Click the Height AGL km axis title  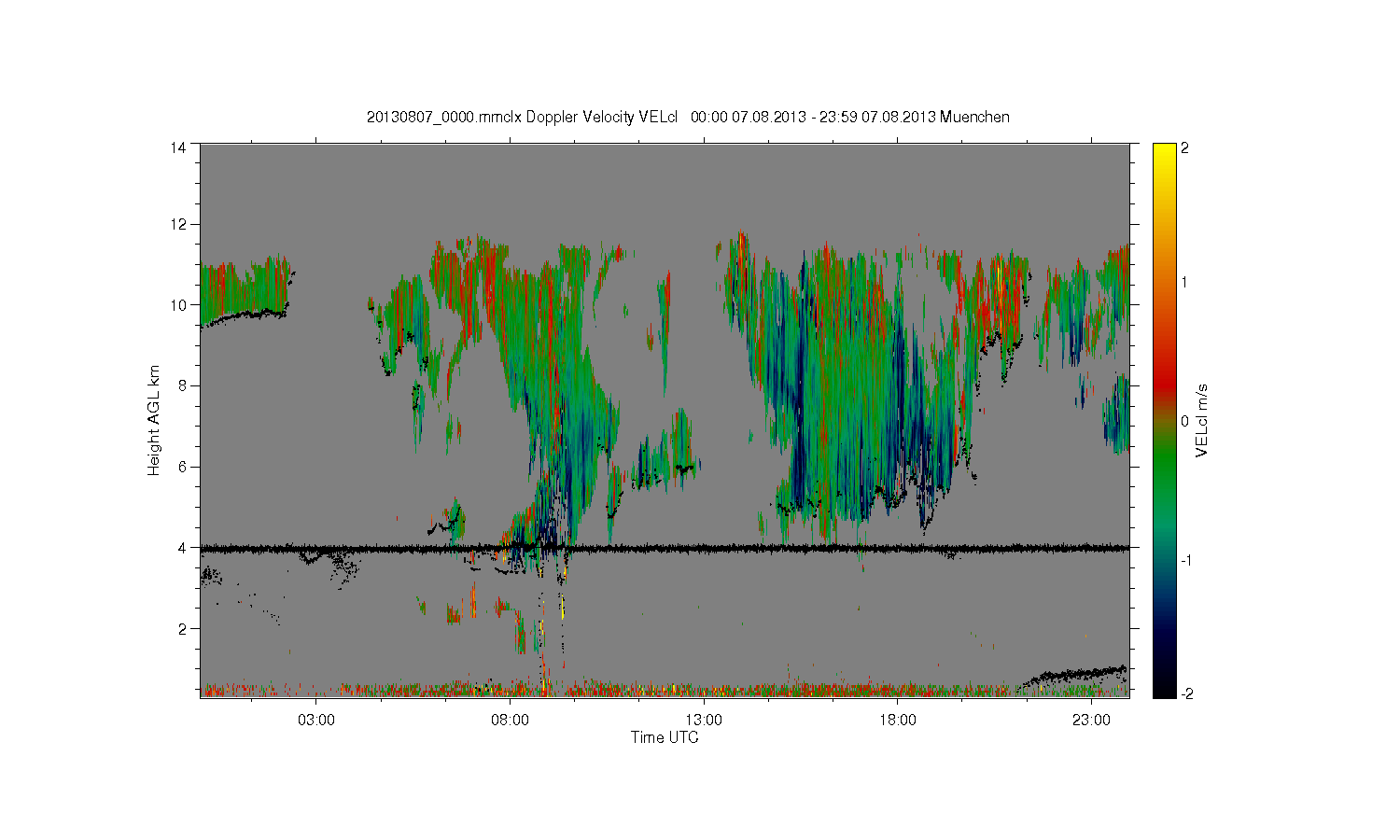pyautogui.click(x=154, y=420)
